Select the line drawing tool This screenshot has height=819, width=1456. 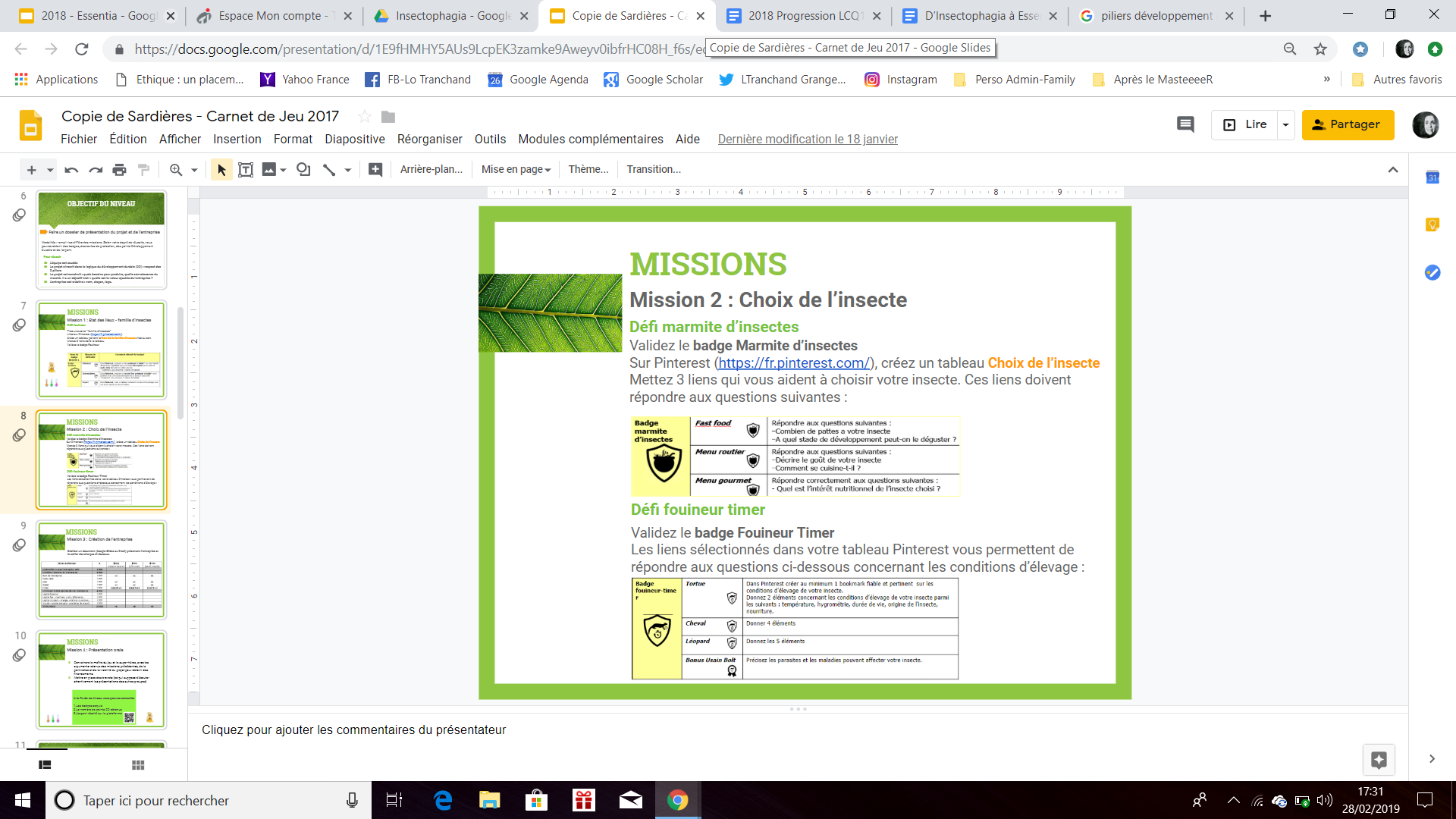[x=329, y=170]
